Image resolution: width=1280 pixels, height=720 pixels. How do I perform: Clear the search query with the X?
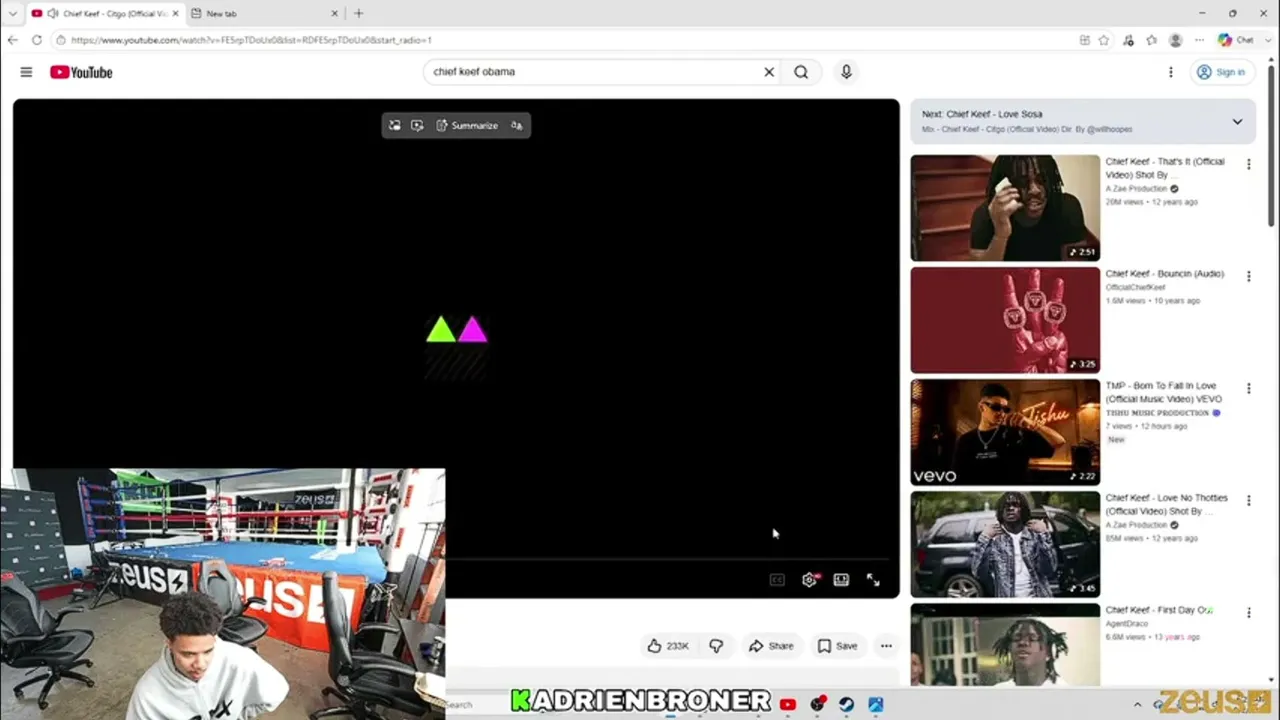[x=769, y=72]
